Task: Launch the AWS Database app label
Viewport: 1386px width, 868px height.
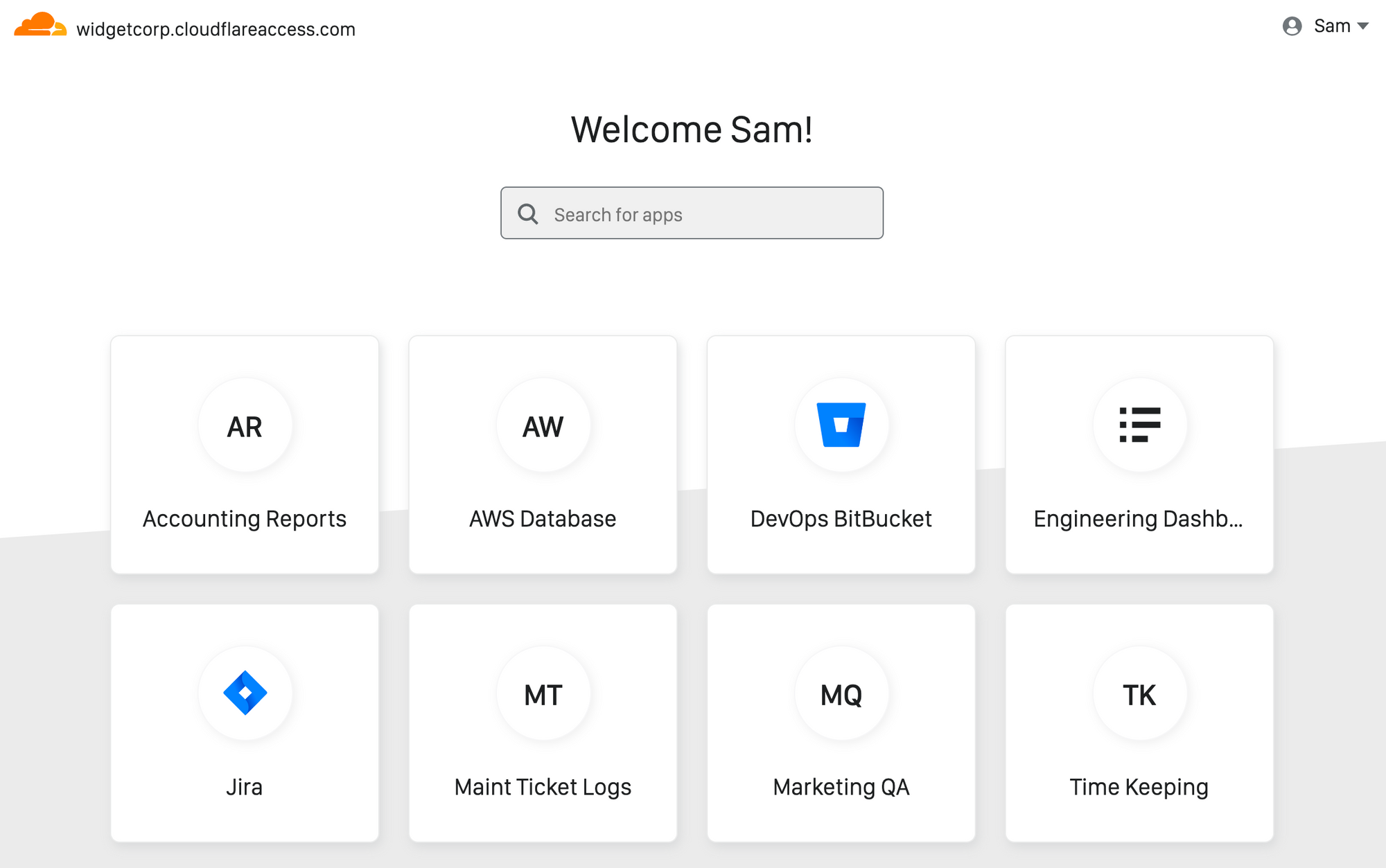Action: [543, 519]
